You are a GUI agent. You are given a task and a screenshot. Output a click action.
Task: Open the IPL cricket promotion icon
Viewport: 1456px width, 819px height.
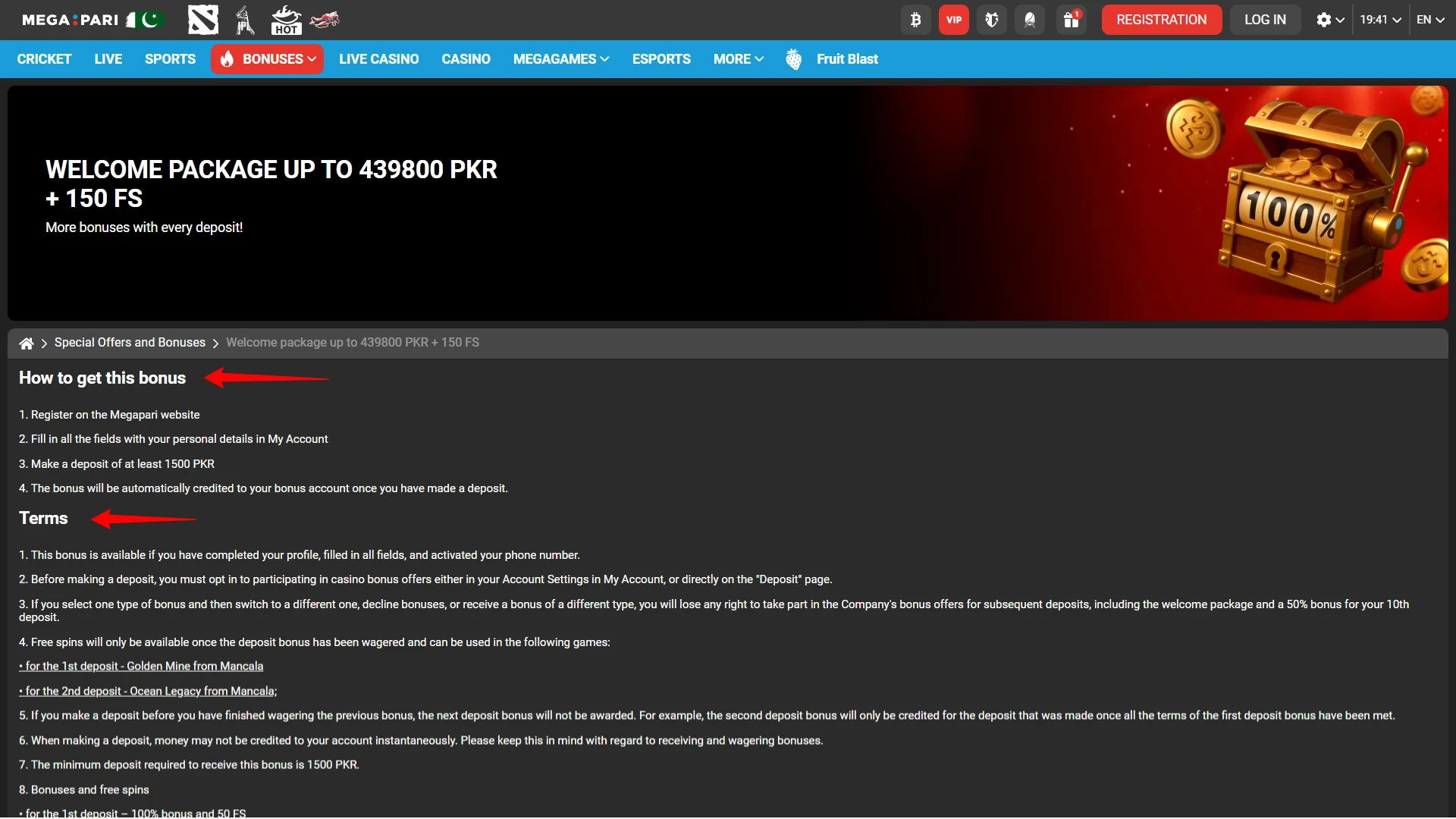pos(244,20)
